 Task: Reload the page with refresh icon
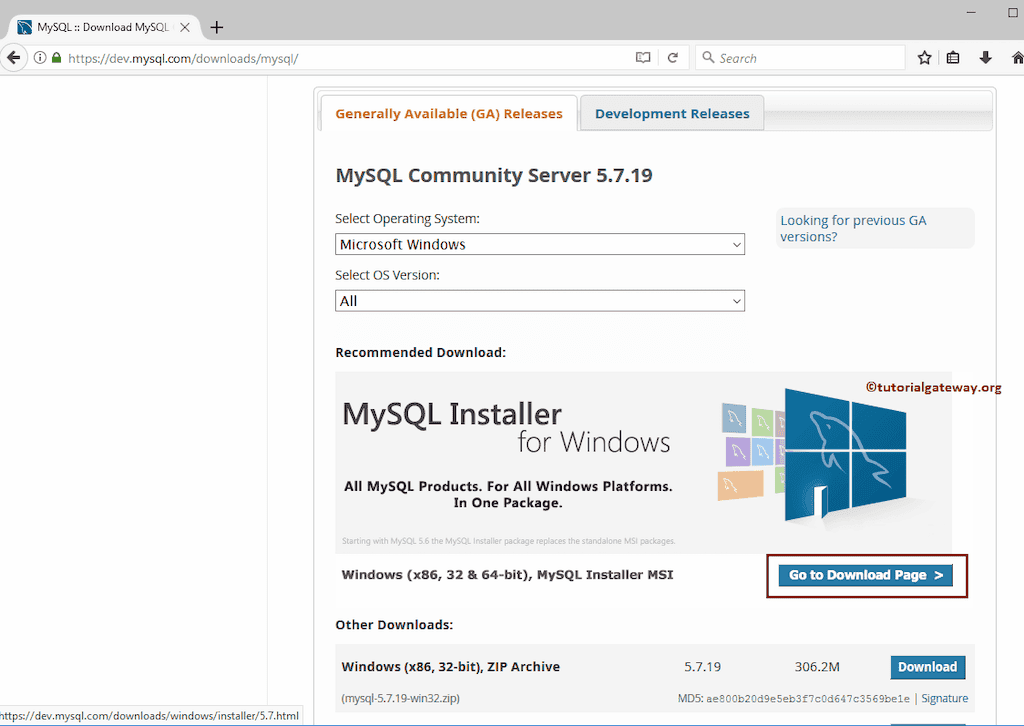[673, 58]
